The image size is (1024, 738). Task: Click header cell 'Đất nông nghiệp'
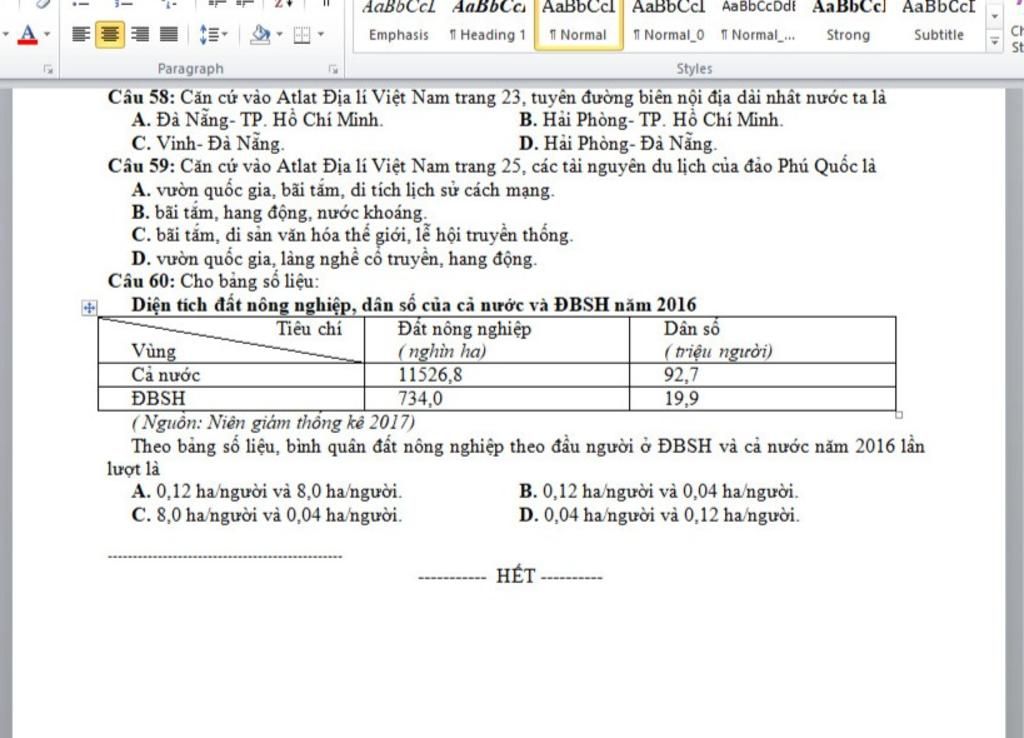[x=464, y=329]
